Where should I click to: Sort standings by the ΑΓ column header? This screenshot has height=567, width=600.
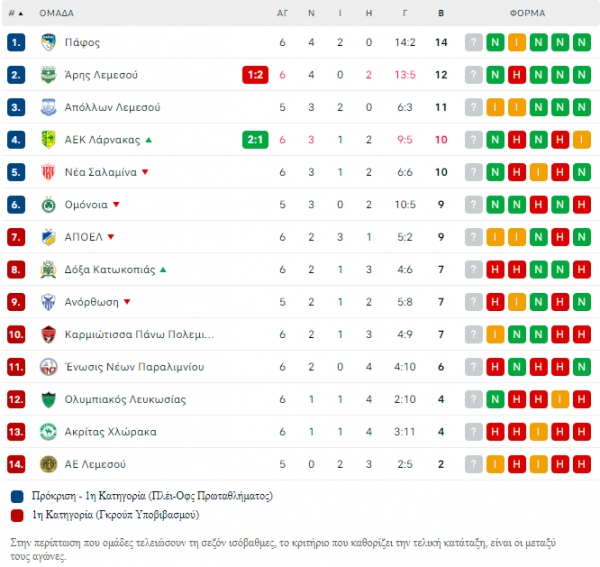(x=282, y=13)
